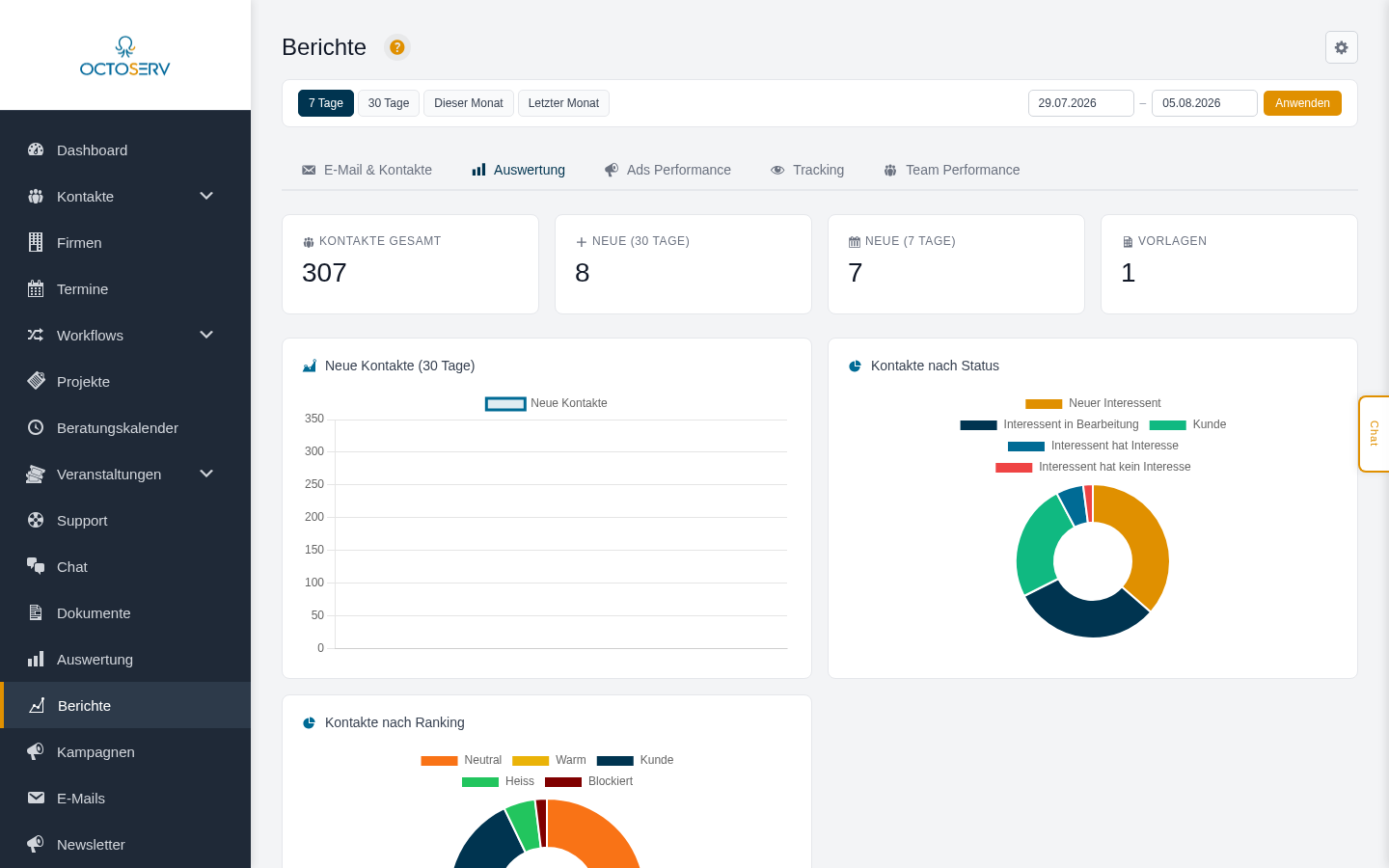The width and height of the screenshot is (1389, 868).
Task: Toggle Interessent in Bearbeitung legend entry
Action: tap(1049, 424)
